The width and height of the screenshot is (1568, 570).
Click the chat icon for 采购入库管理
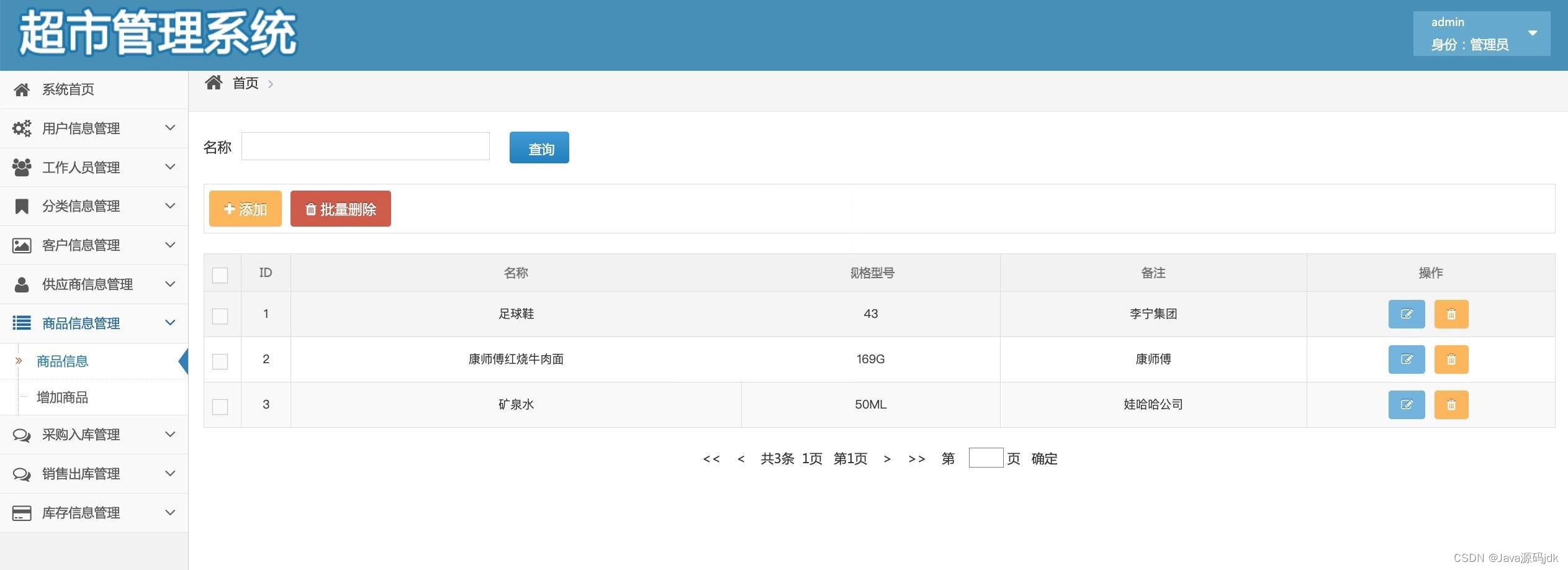click(x=22, y=435)
